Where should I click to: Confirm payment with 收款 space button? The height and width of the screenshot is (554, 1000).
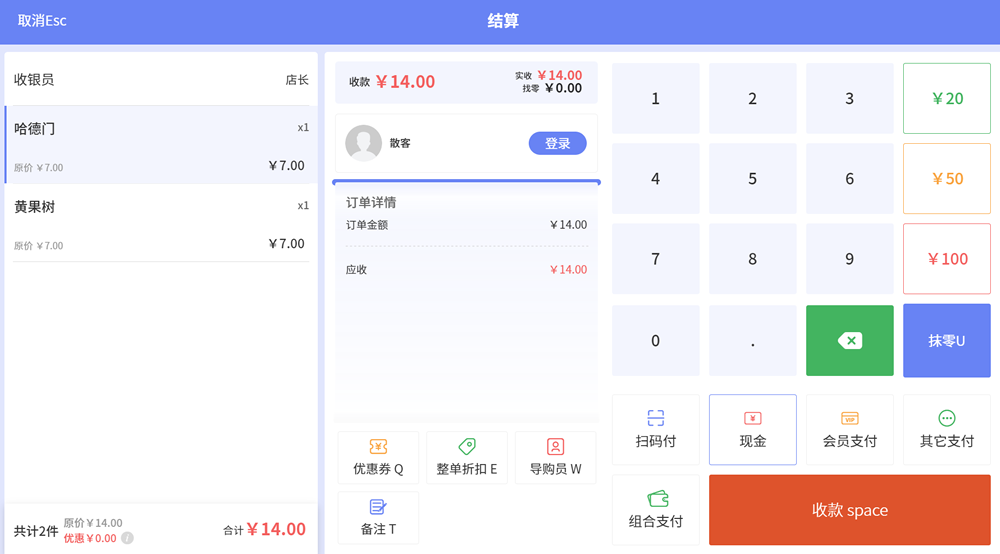click(849, 510)
